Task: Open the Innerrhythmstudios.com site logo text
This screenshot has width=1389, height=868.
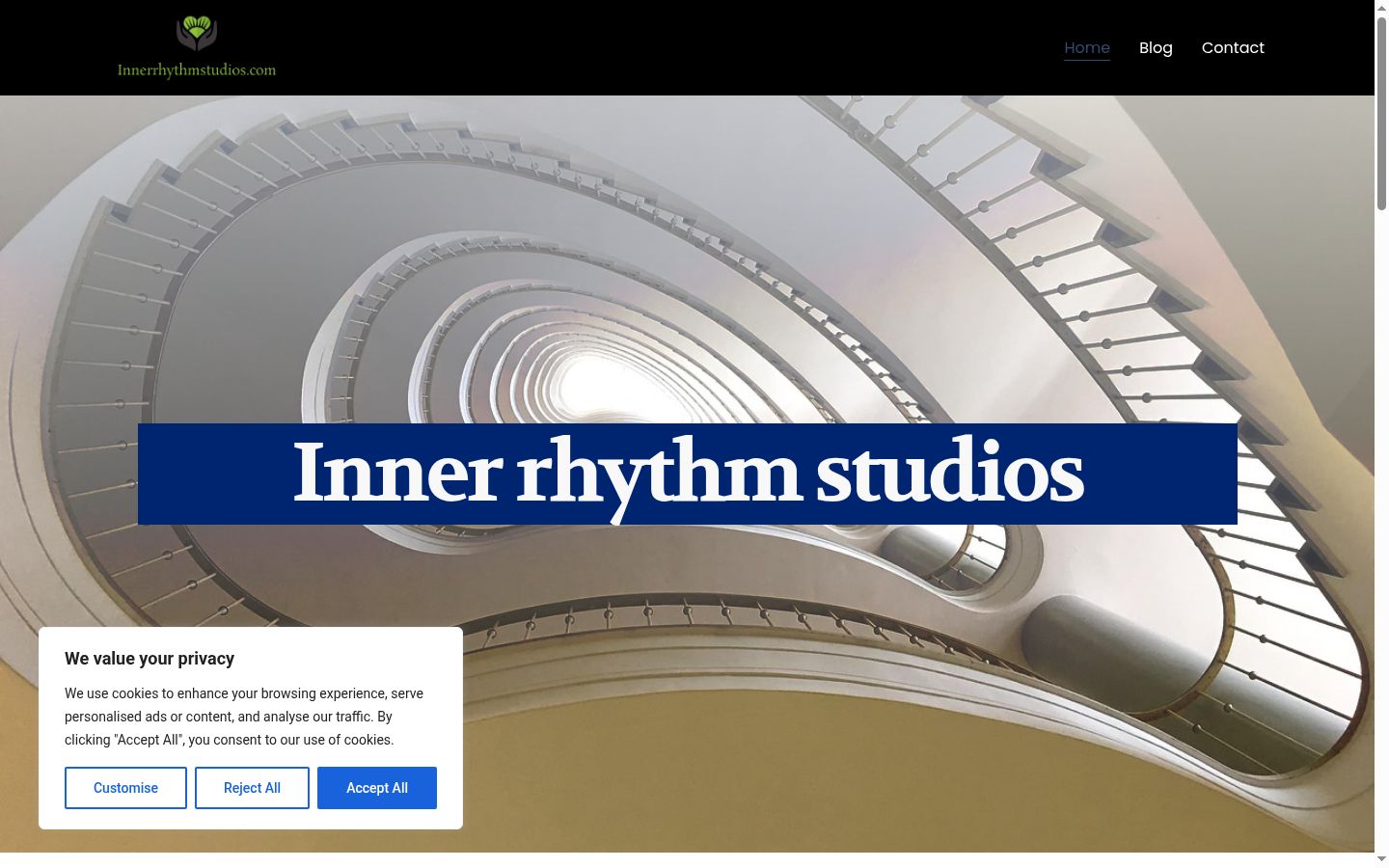Action: pos(197,70)
